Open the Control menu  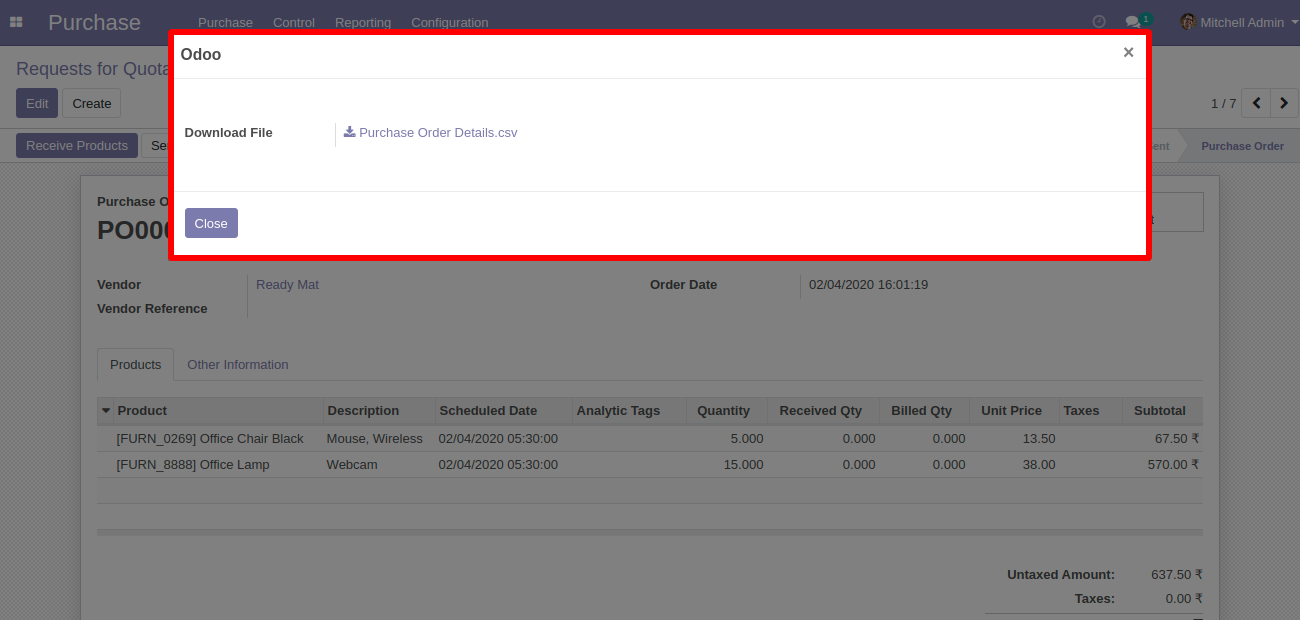(294, 22)
